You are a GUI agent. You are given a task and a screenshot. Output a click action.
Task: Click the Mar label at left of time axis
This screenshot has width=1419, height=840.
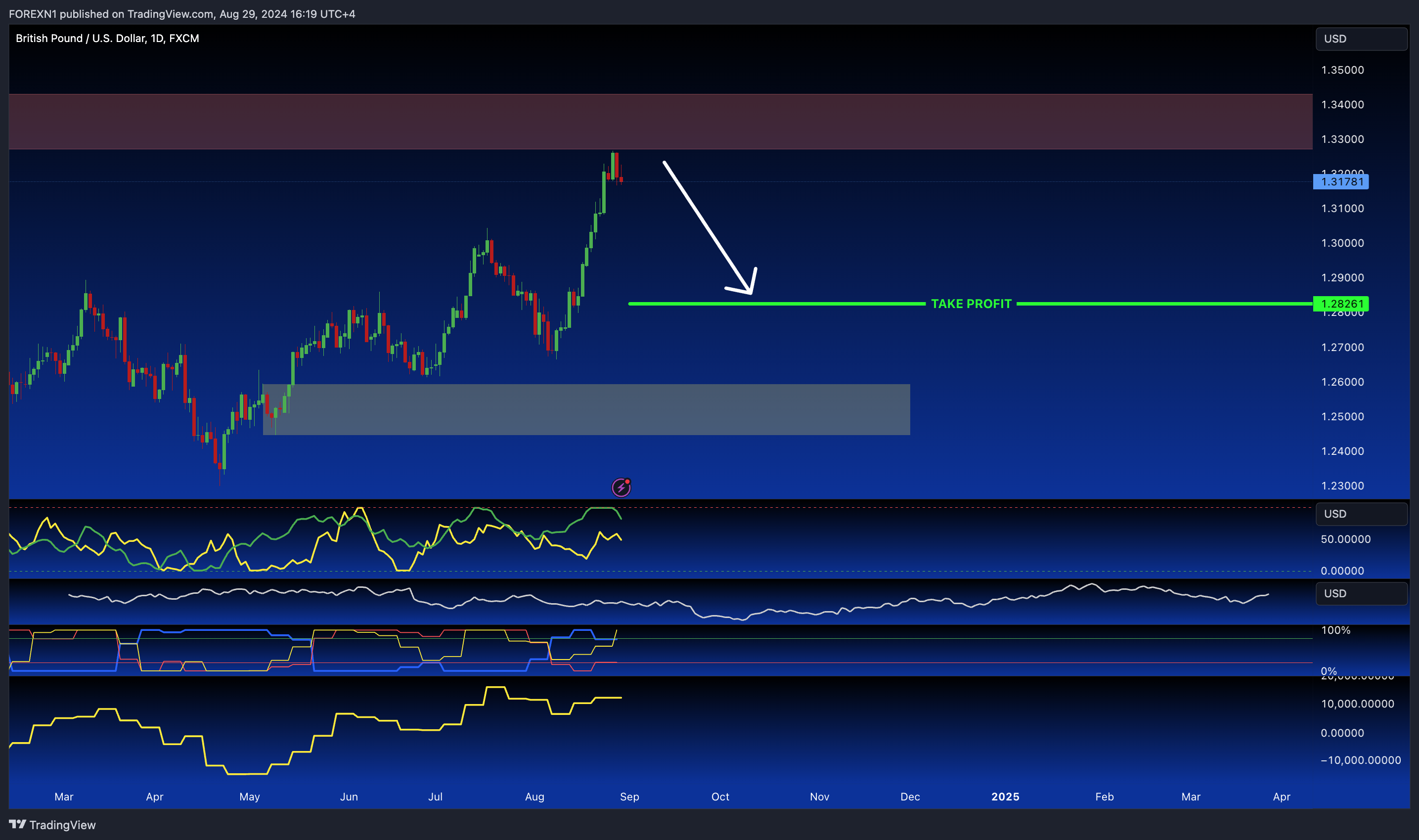coord(64,796)
